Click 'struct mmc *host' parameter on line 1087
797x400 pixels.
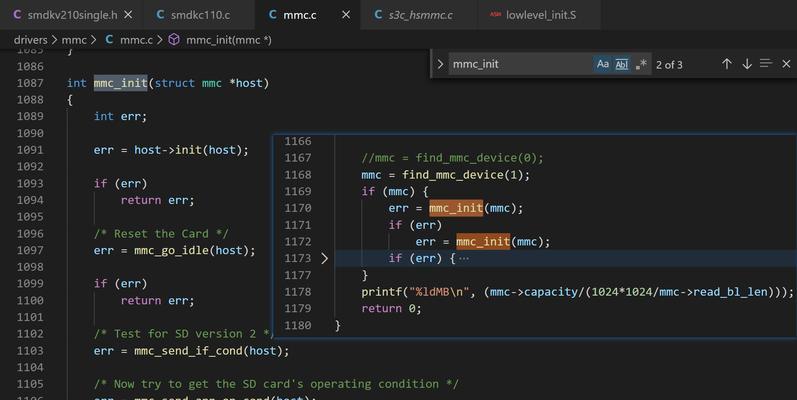[x=209, y=83]
